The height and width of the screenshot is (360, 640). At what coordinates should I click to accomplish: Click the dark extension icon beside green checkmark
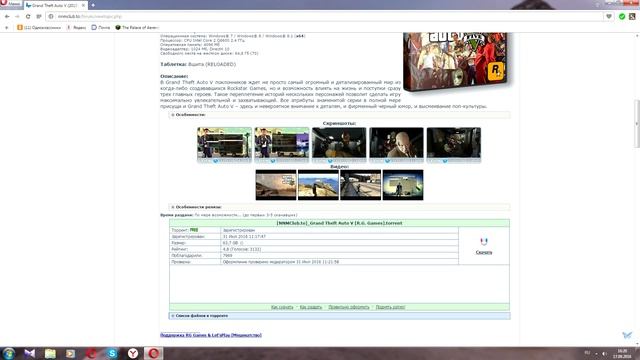[x=632, y=16]
